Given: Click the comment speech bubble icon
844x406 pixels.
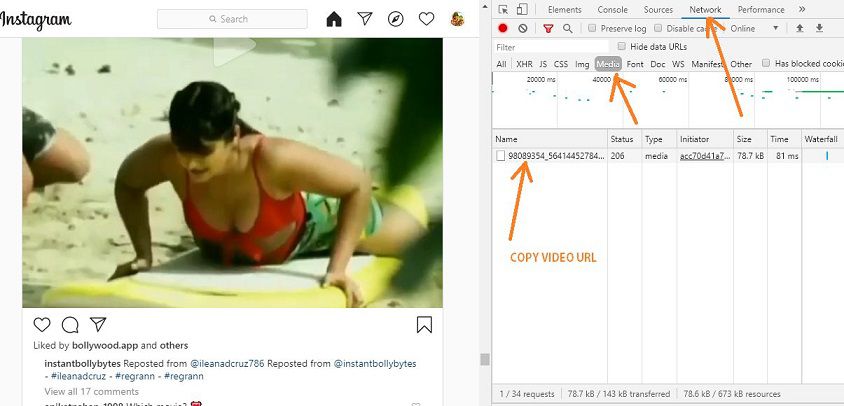Looking at the screenshot, I should coord(70,325).
